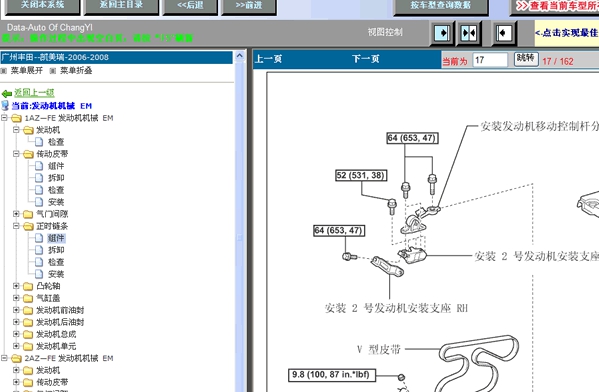Click the folder icon of 1AZ-FE 发动机机械 EM
The image size is (599, 392).
(x=16, y=118)
